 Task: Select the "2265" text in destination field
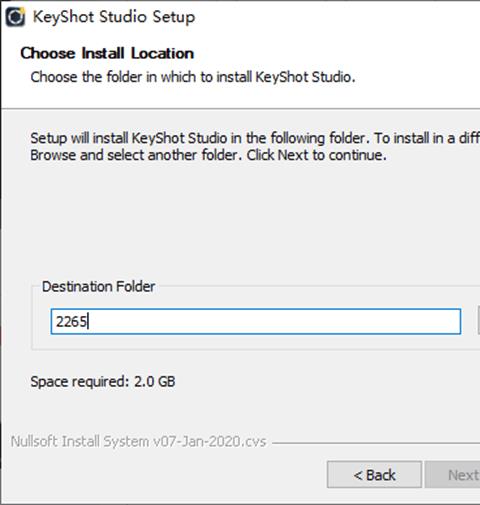(71, 322)
